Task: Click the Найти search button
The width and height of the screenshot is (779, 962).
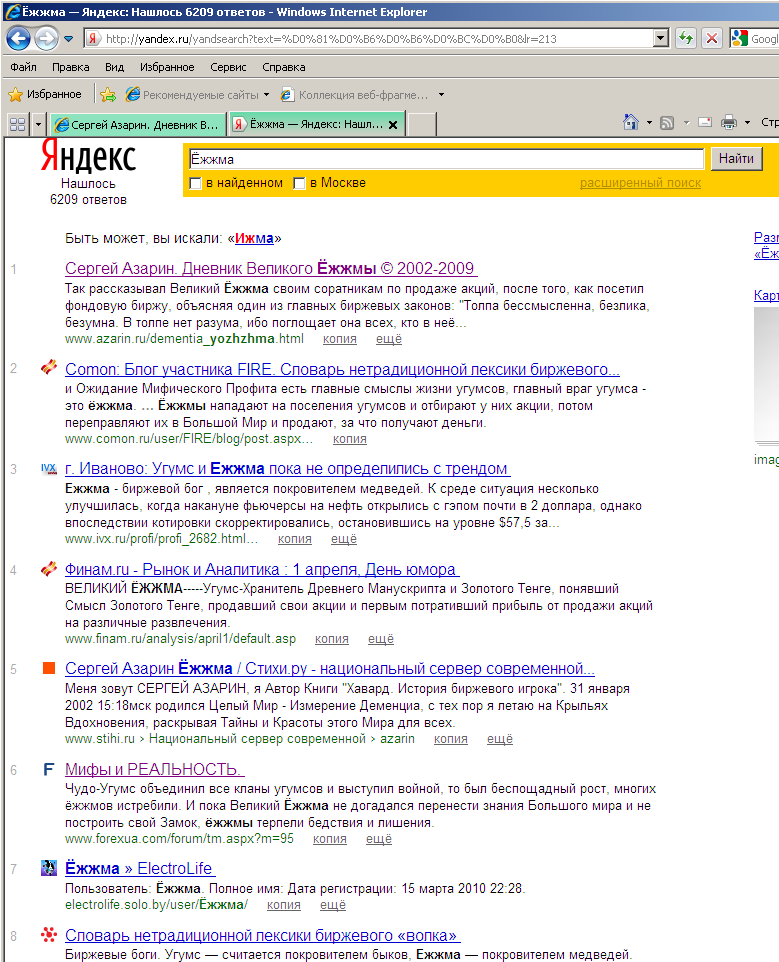Action: click(x=736, y=158)
